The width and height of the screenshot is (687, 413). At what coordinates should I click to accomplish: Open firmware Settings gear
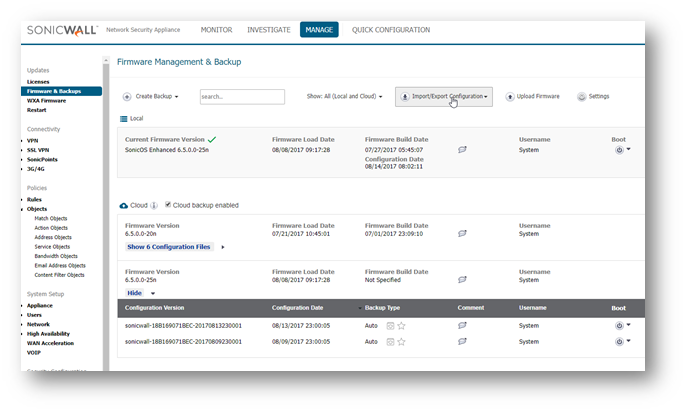click(581, 96)
